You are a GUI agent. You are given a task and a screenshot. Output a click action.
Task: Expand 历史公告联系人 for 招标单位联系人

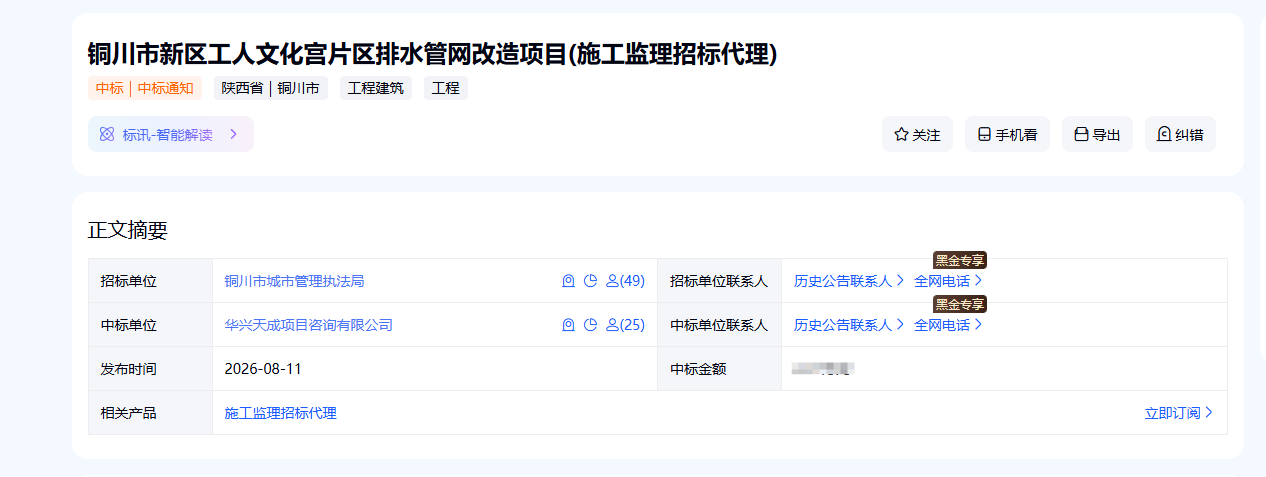point(849,281)
